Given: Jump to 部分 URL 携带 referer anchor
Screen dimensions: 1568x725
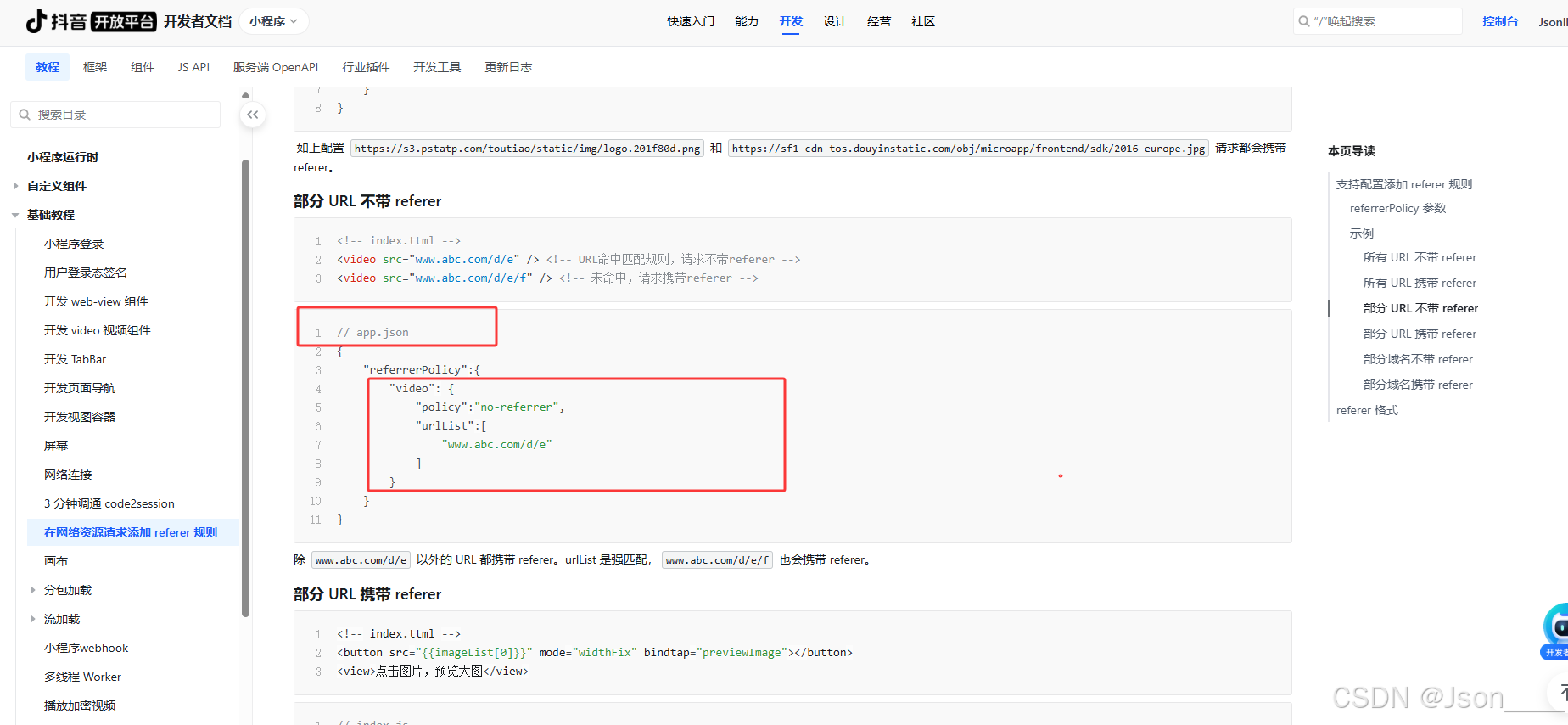Looking at the screenshot, I should pos(1420,334).
